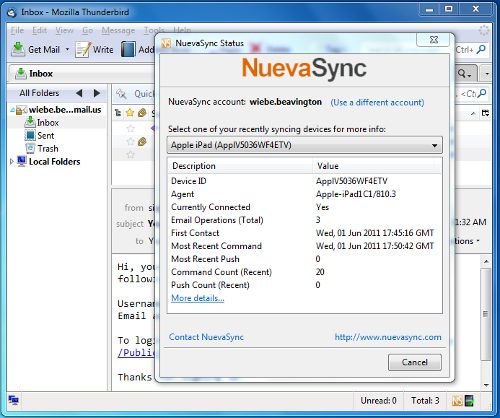Select the First Contact row
500x418 pixels.
tap(305, 233)
